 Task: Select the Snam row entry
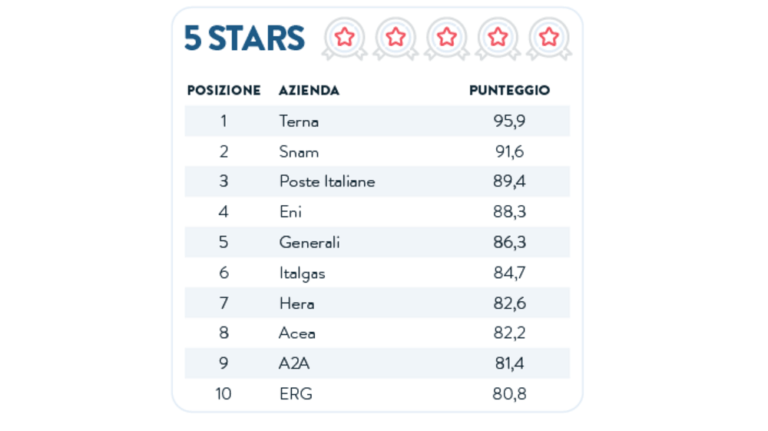pos(298,152)
